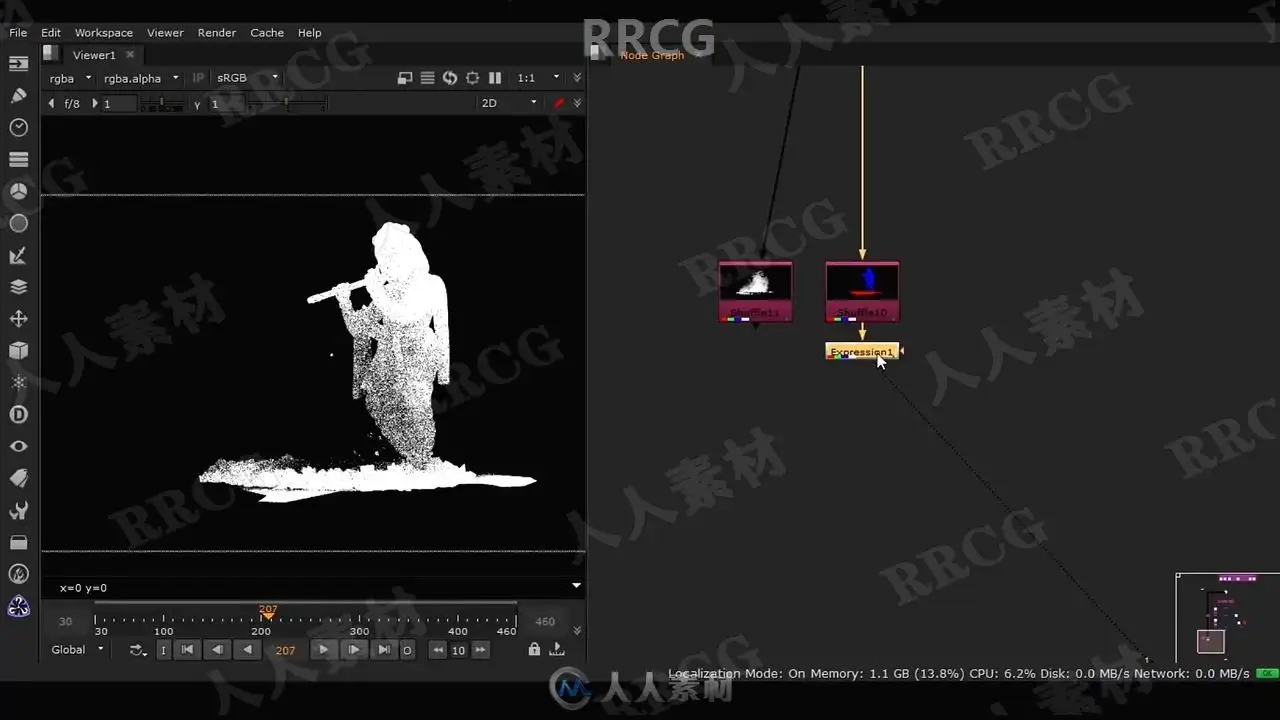
Task: Open the Merge nodes layers icon
Action: [x=18, y=287]
